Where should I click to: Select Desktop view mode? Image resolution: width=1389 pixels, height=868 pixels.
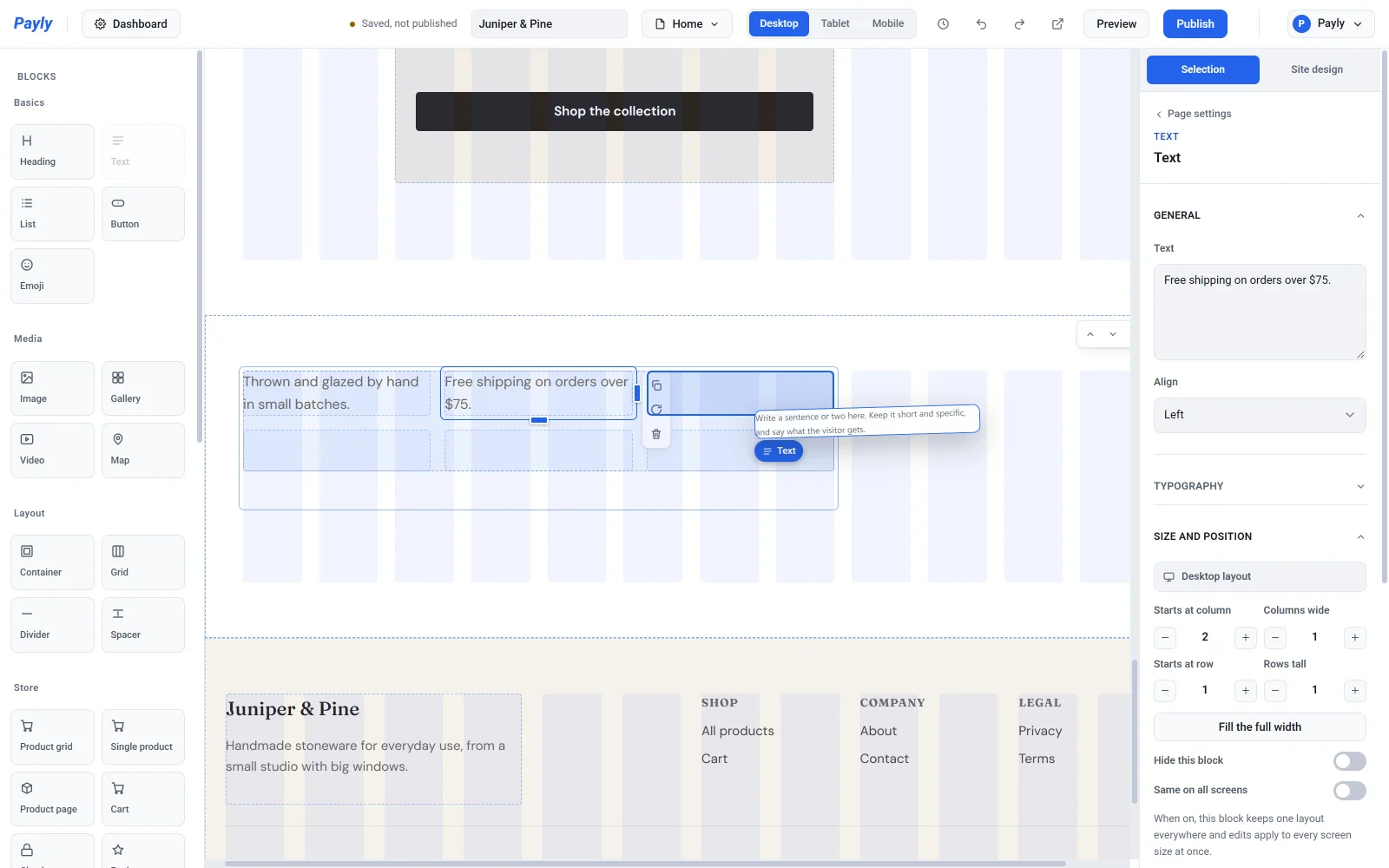coord(779,23)
